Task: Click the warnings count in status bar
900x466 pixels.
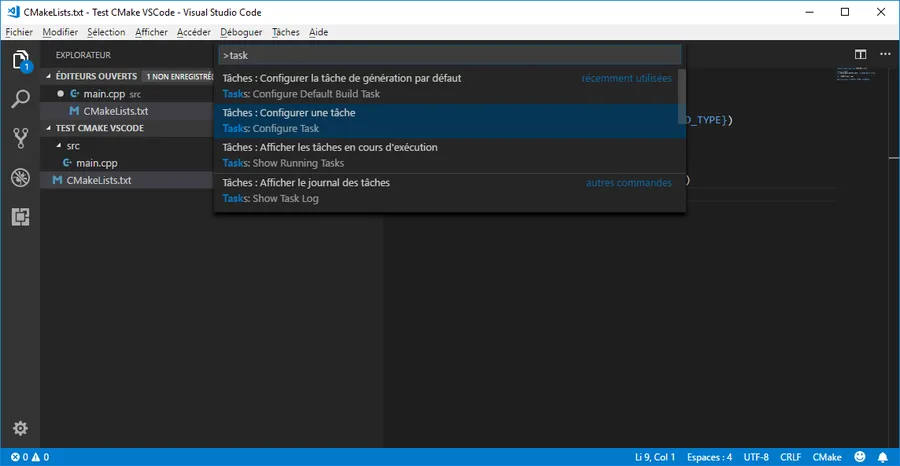Action: [x=40, y=457]
